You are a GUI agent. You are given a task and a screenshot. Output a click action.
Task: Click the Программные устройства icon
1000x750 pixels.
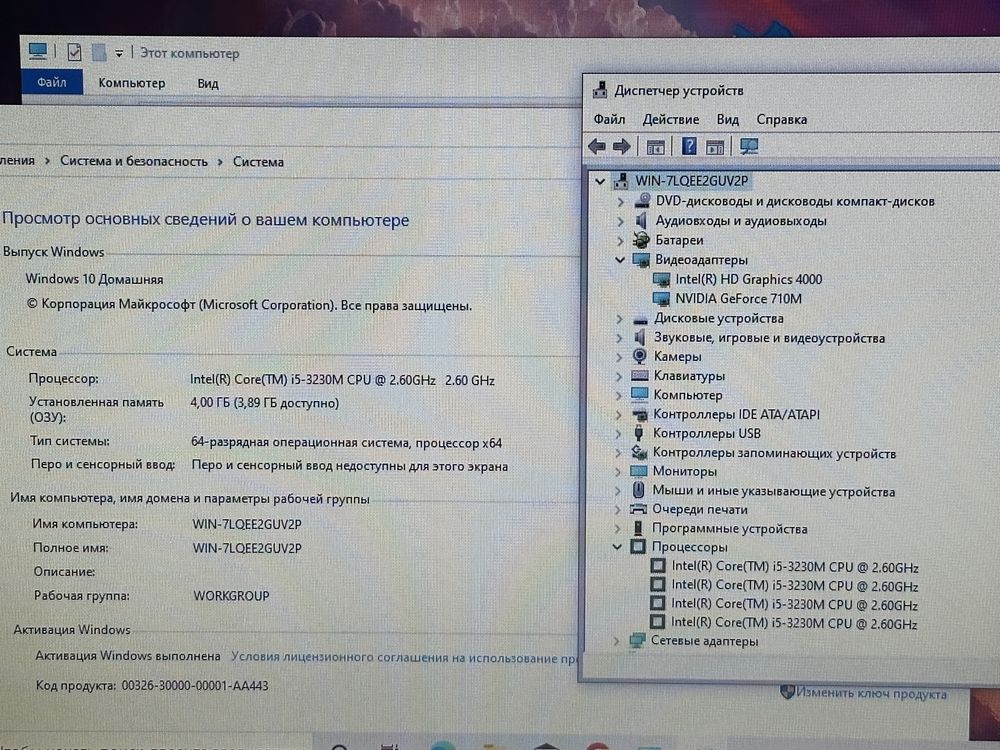click(x=638, y=528)
